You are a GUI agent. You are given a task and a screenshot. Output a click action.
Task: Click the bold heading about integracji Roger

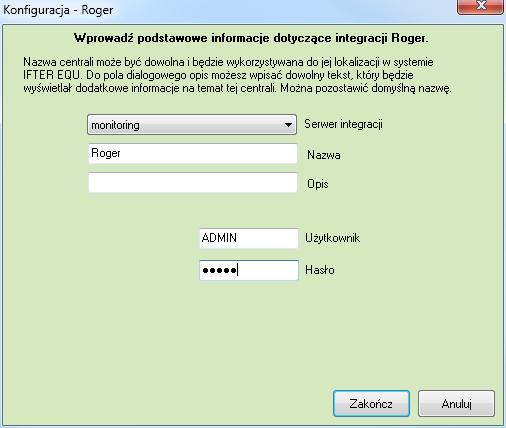tap(251, 38)
